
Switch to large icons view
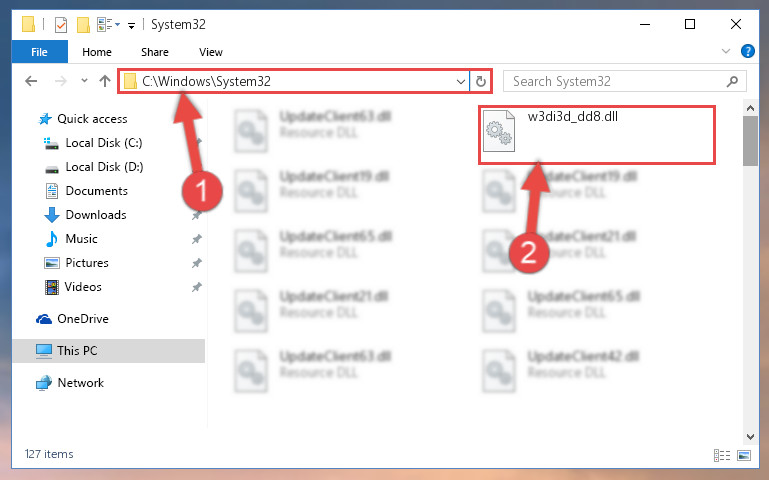point(744,455)
